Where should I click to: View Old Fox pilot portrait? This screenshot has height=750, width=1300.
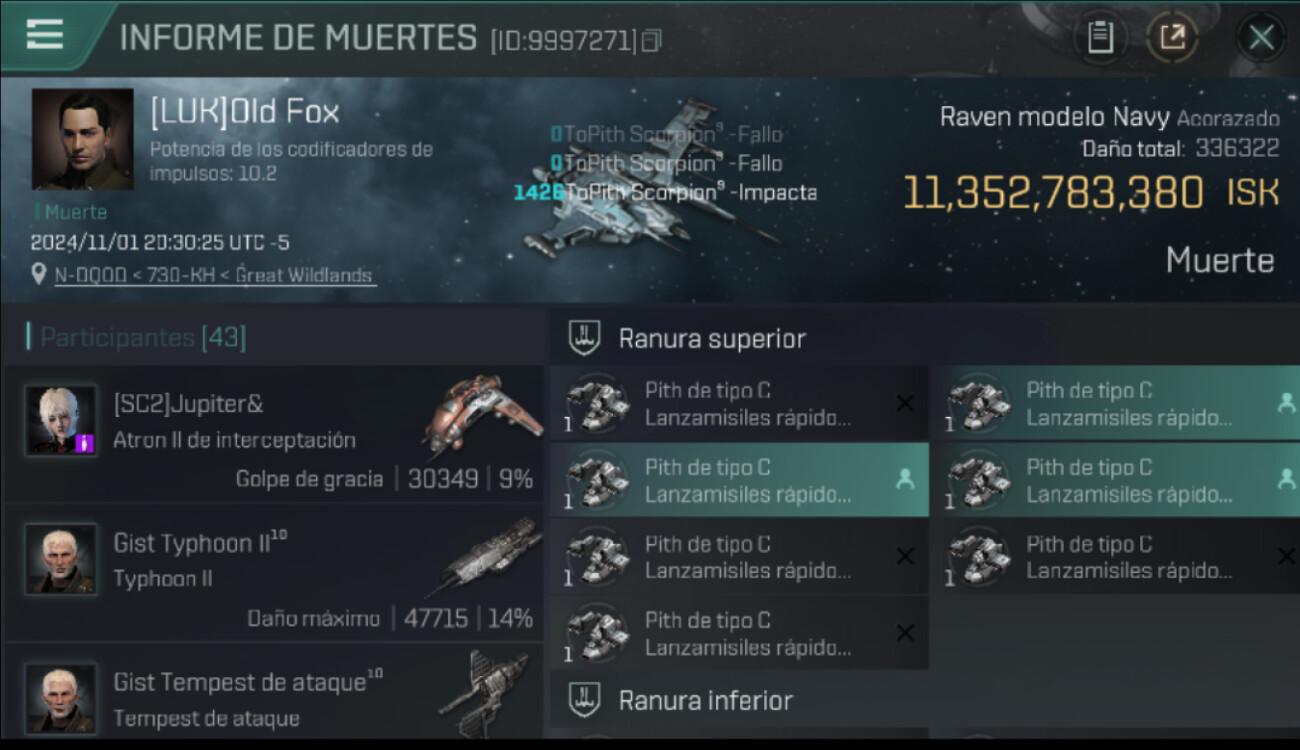[82, 140]
